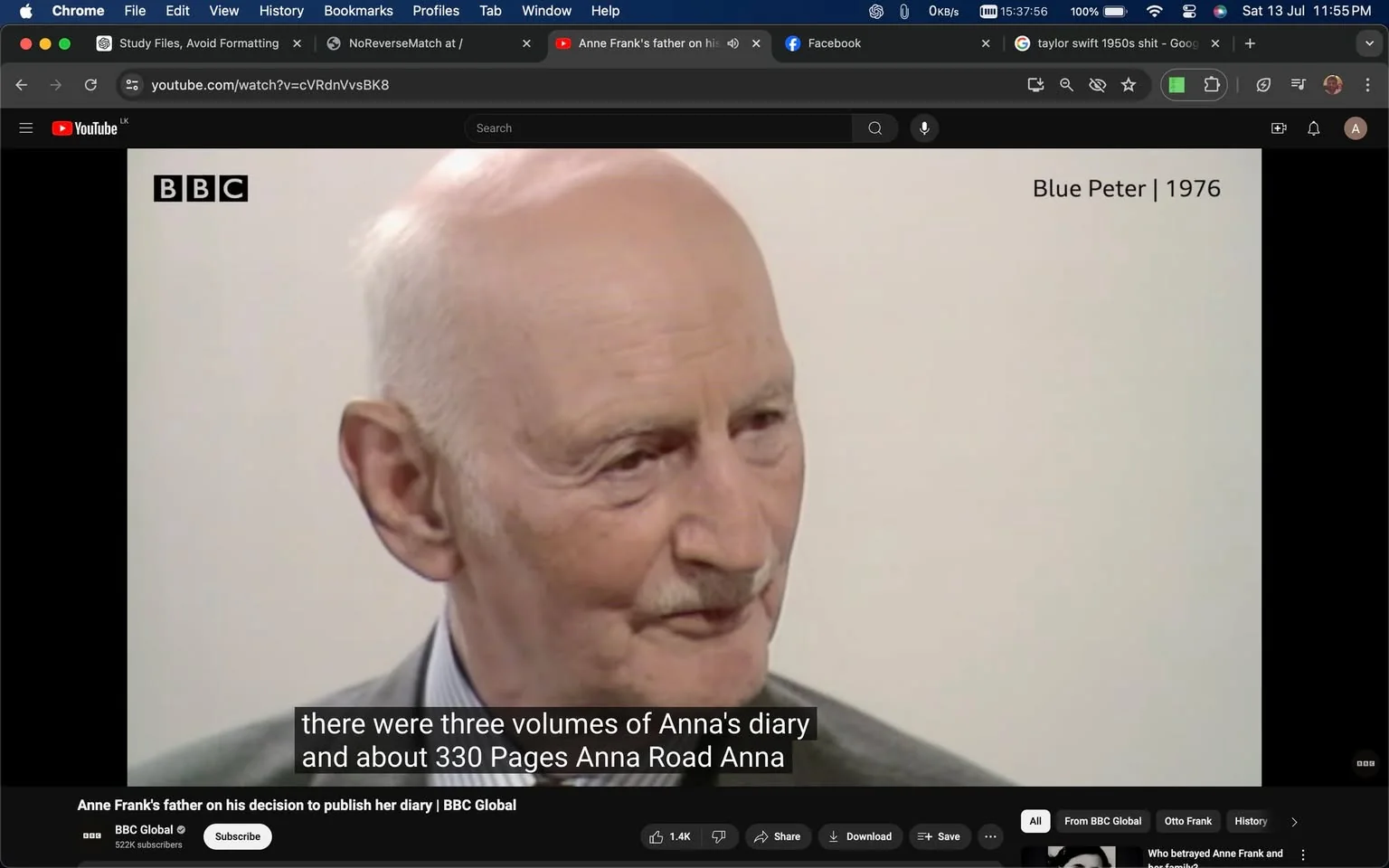Open the YouTube account avatar menu
1389x868 pixels.
point(1355,128)
